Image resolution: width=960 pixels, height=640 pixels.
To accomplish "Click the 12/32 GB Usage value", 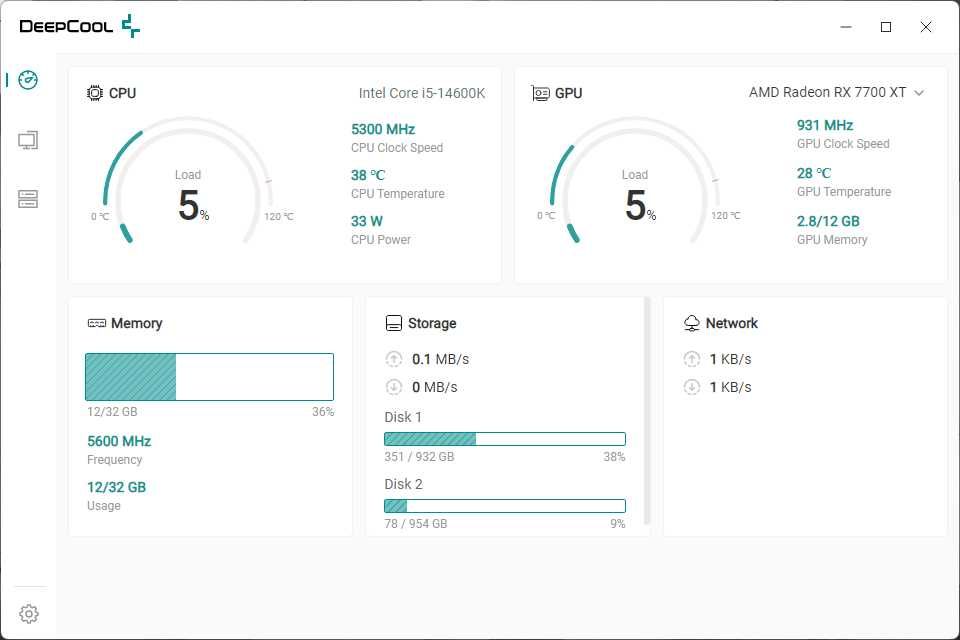I will coord(116,488).
